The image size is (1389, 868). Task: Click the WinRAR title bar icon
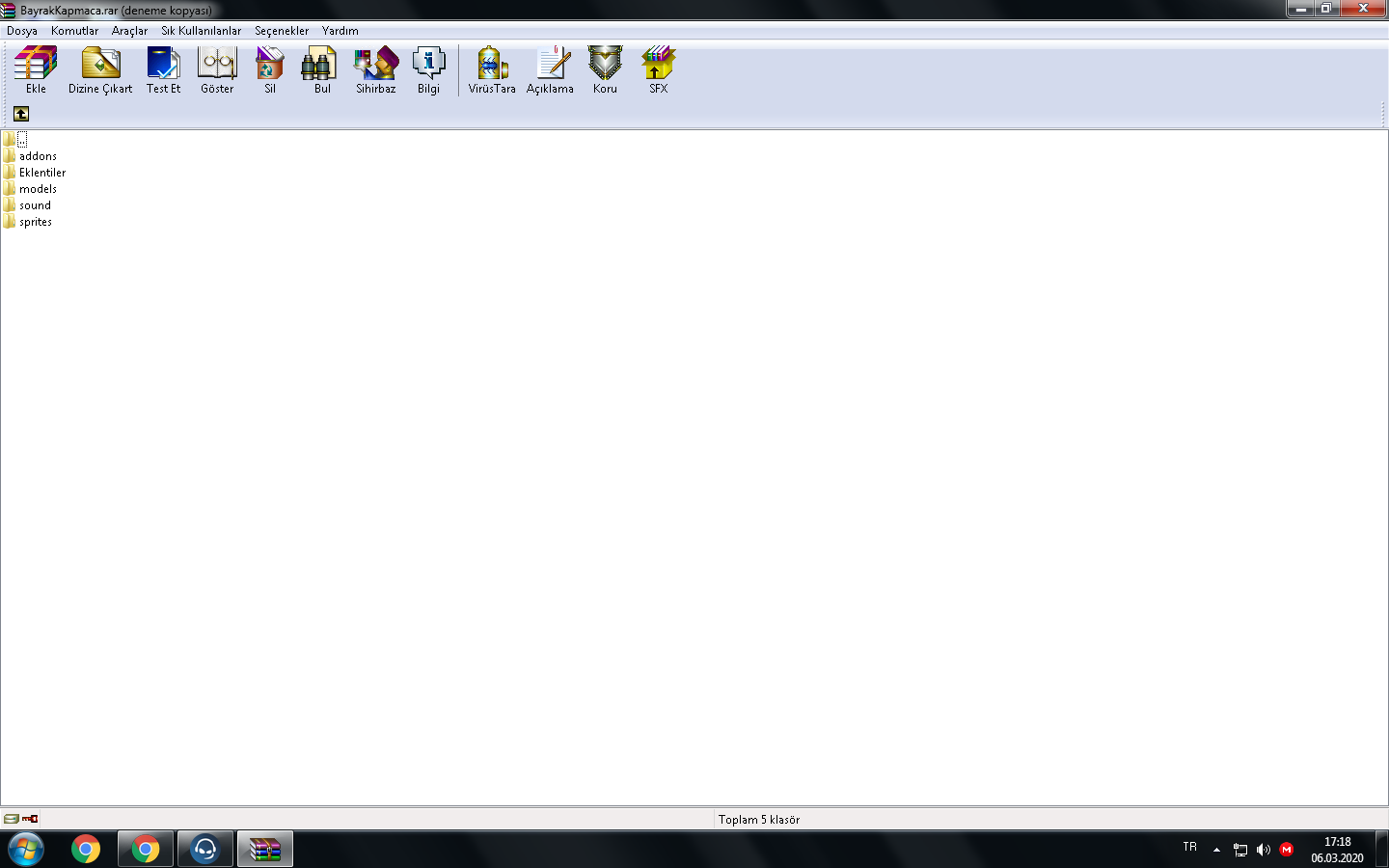[9, 10]
